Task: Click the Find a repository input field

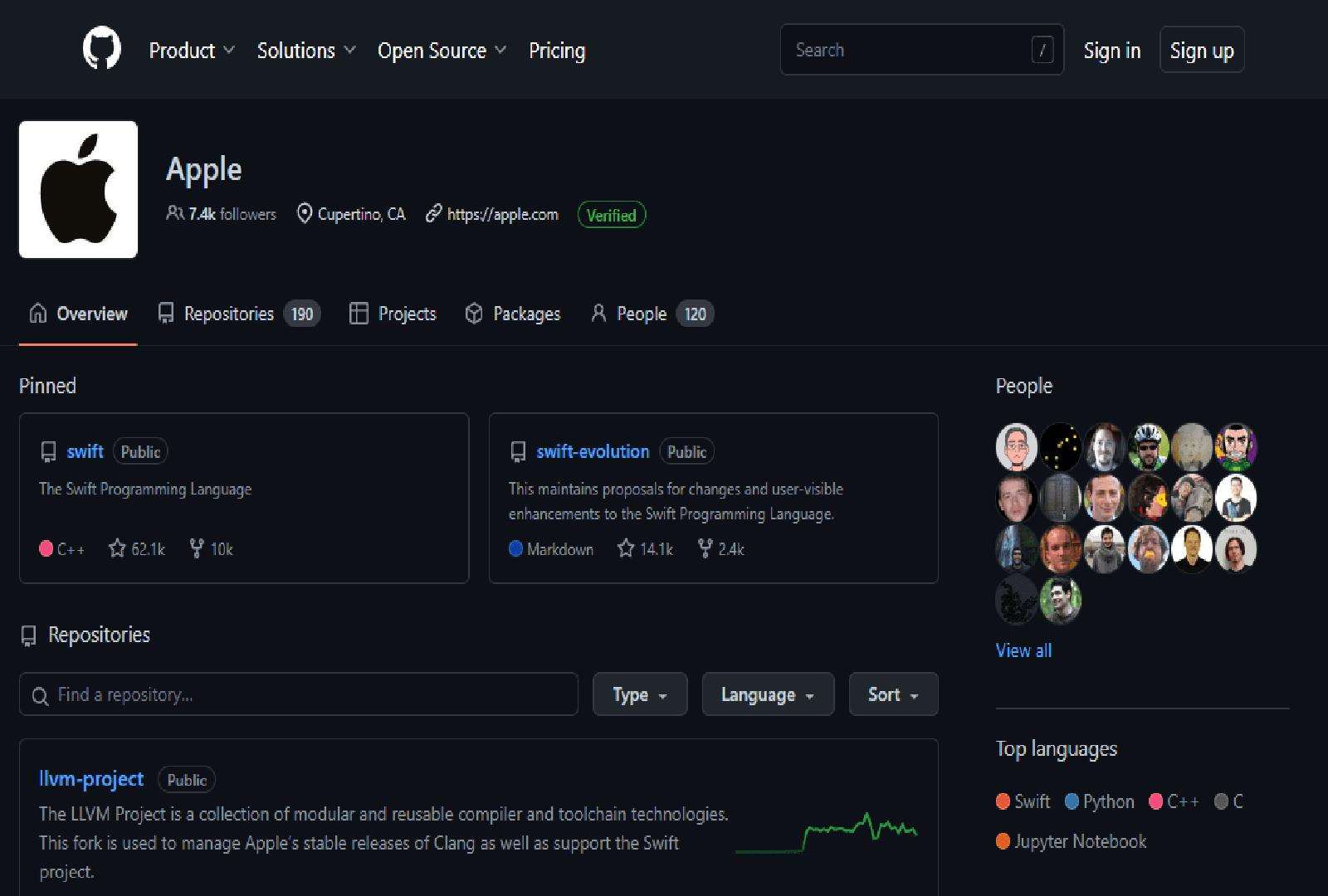Action: (x=299, y=694)
